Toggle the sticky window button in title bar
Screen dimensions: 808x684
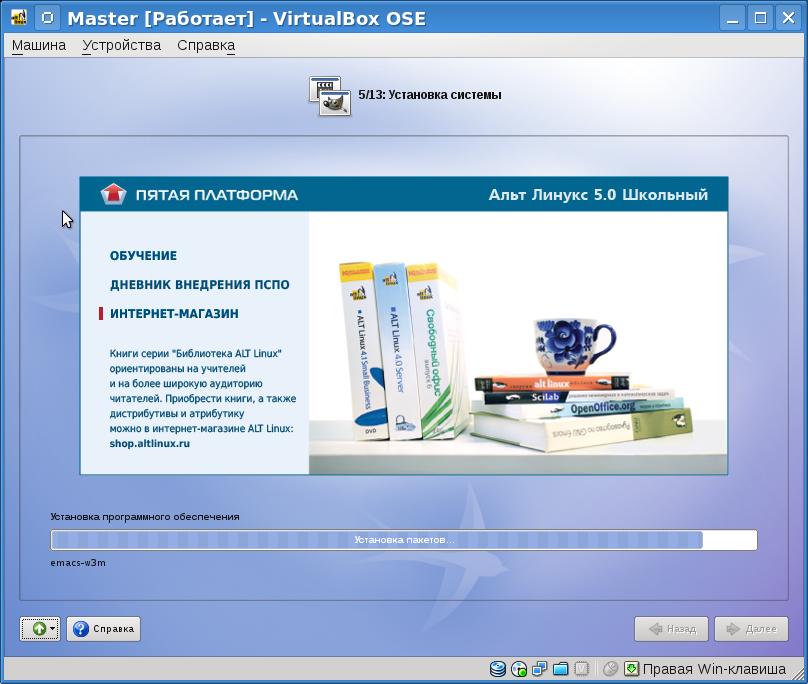point(46,18)
